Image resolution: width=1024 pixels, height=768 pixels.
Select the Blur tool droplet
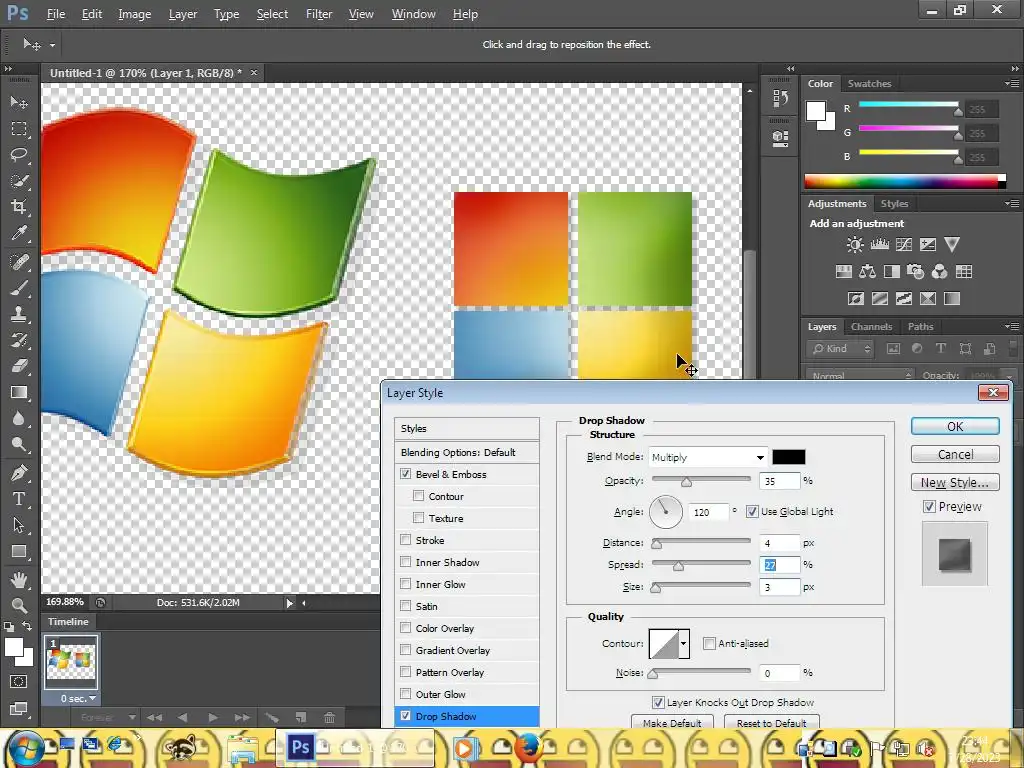coord(19,419)
